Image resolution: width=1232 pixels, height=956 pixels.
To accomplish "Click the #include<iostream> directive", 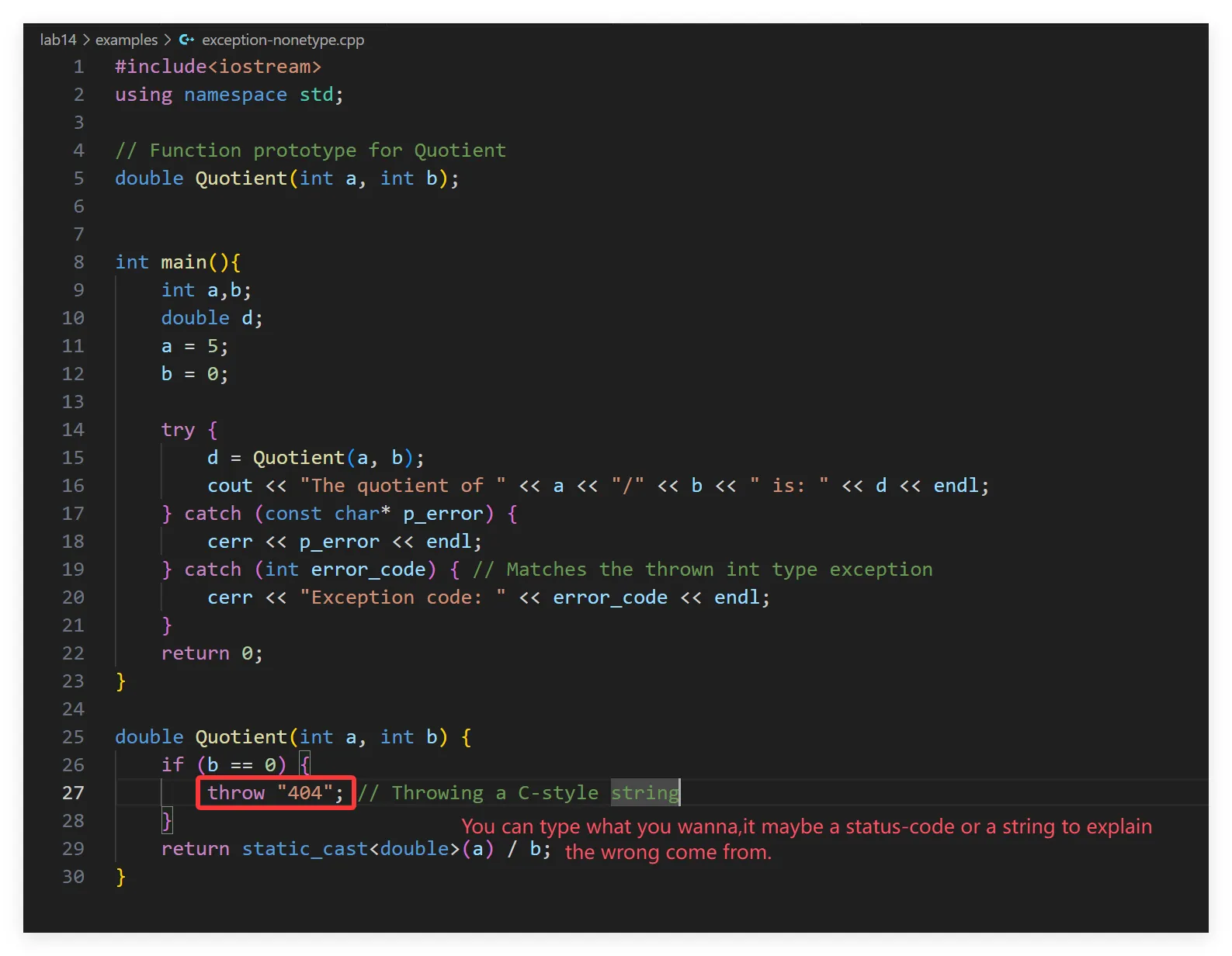I will [217, 67].
